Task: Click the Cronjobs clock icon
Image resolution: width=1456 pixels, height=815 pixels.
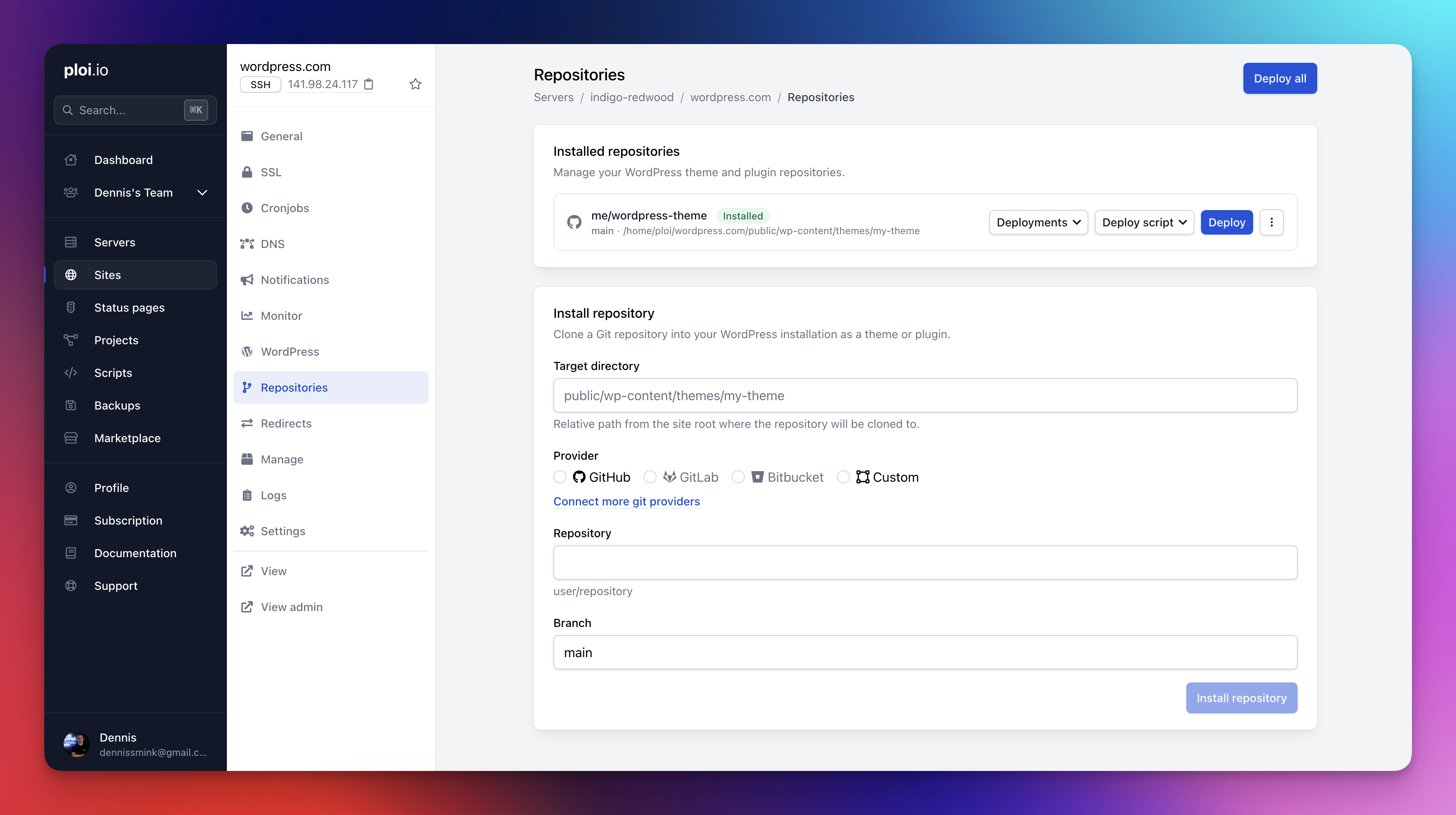Action: (x=247, y=208)
